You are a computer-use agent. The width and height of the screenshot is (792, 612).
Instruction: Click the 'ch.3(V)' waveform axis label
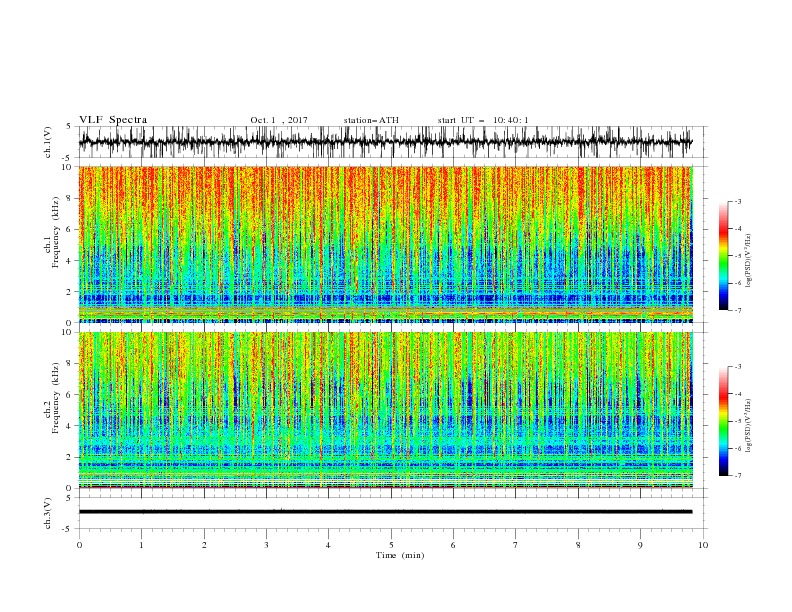pyautogui.click(x=48, y=513)
